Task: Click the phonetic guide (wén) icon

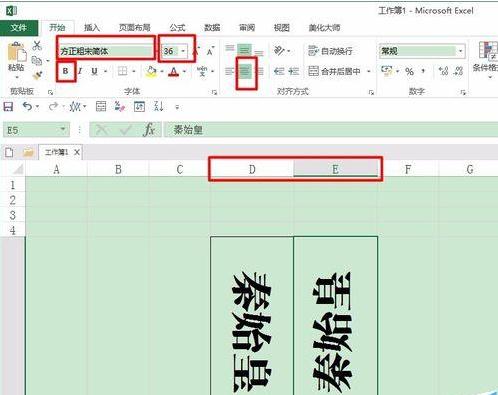Action: click(202, 71)
